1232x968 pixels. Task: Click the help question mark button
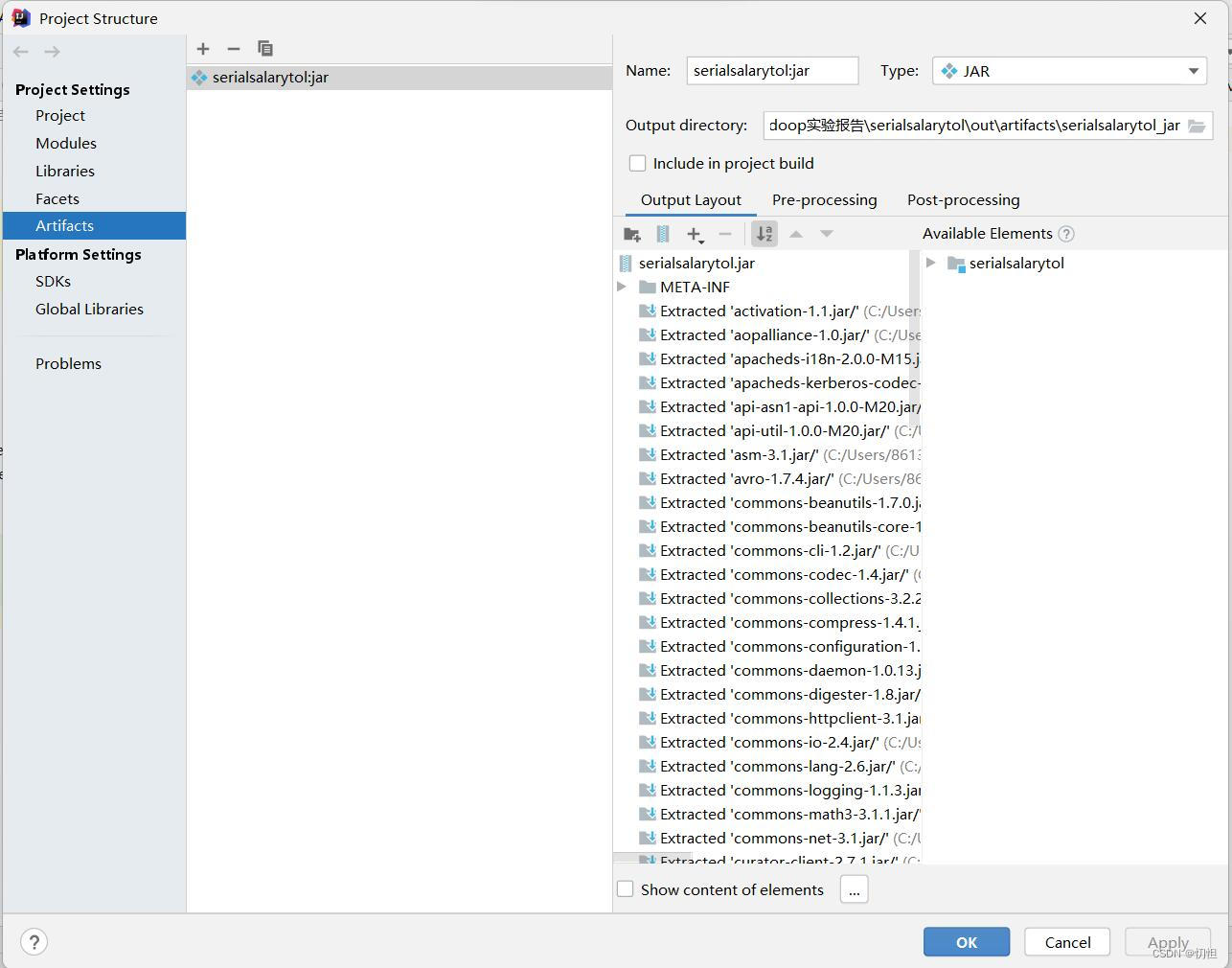[x=34, y=942]
